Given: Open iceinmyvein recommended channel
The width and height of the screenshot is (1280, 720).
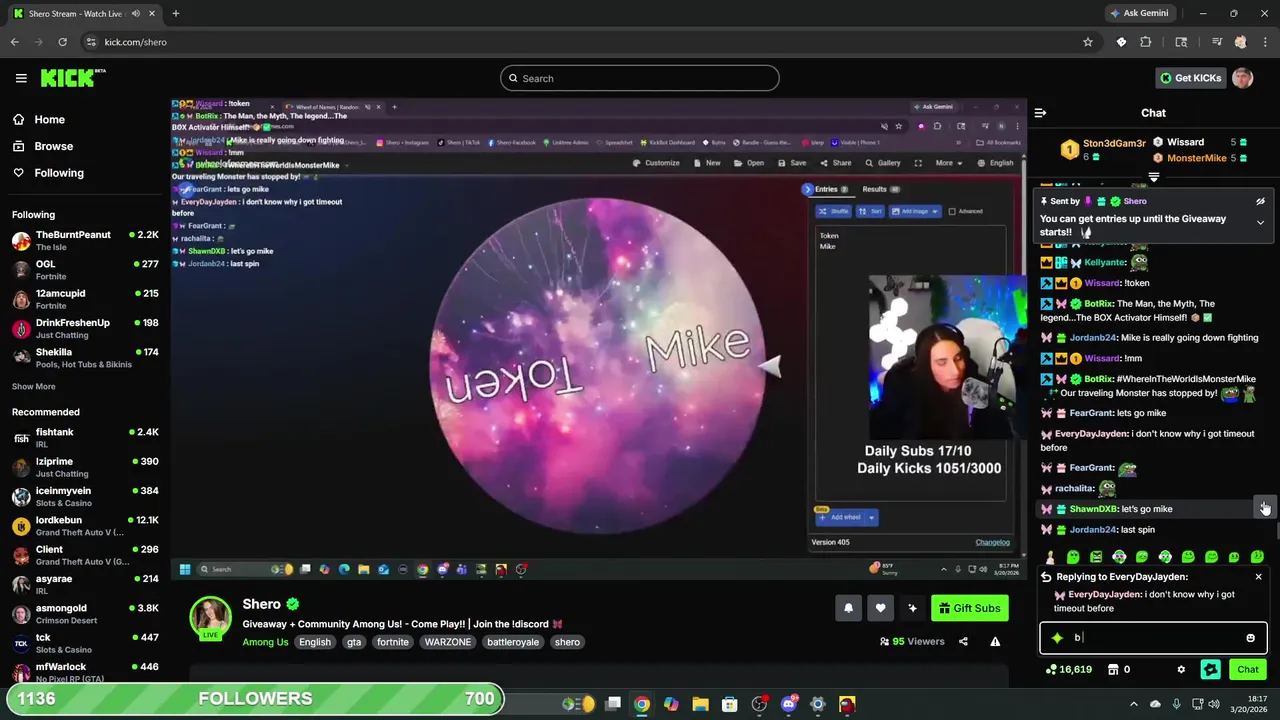Looking at the screenshot, I should point(85,497).
